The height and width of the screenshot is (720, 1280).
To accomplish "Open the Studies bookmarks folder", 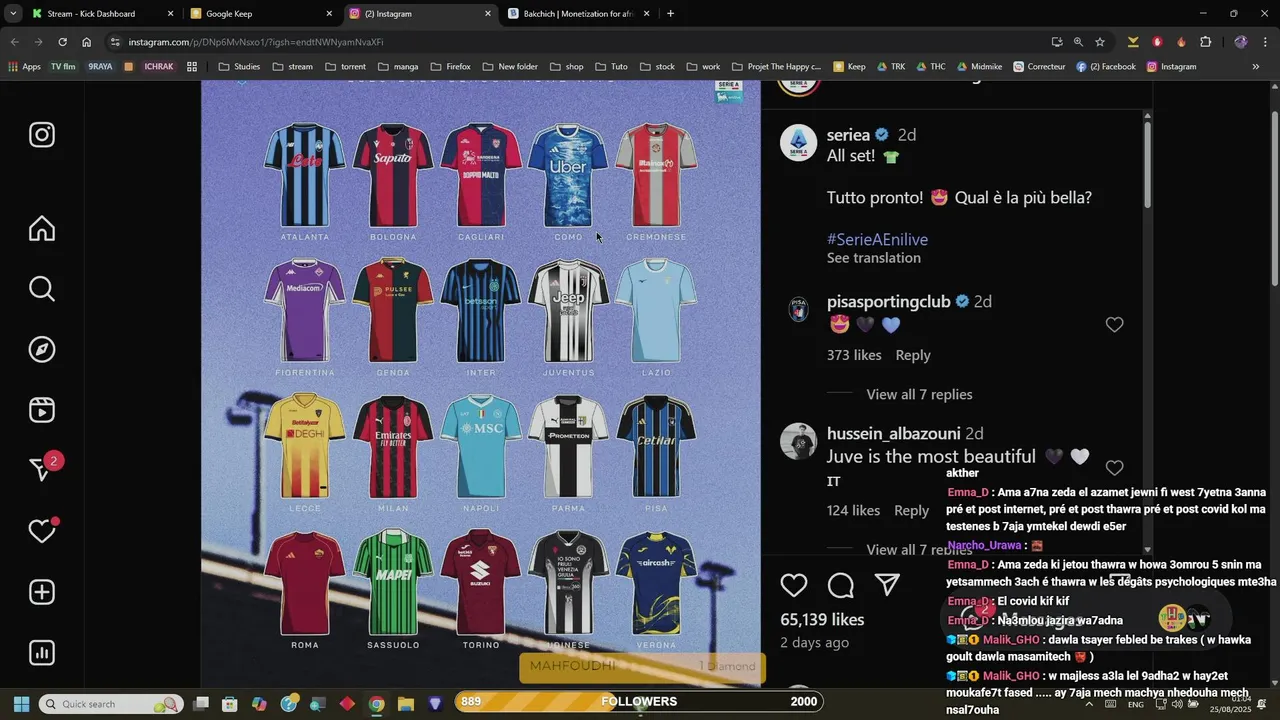I will click(x=239, y=67).
